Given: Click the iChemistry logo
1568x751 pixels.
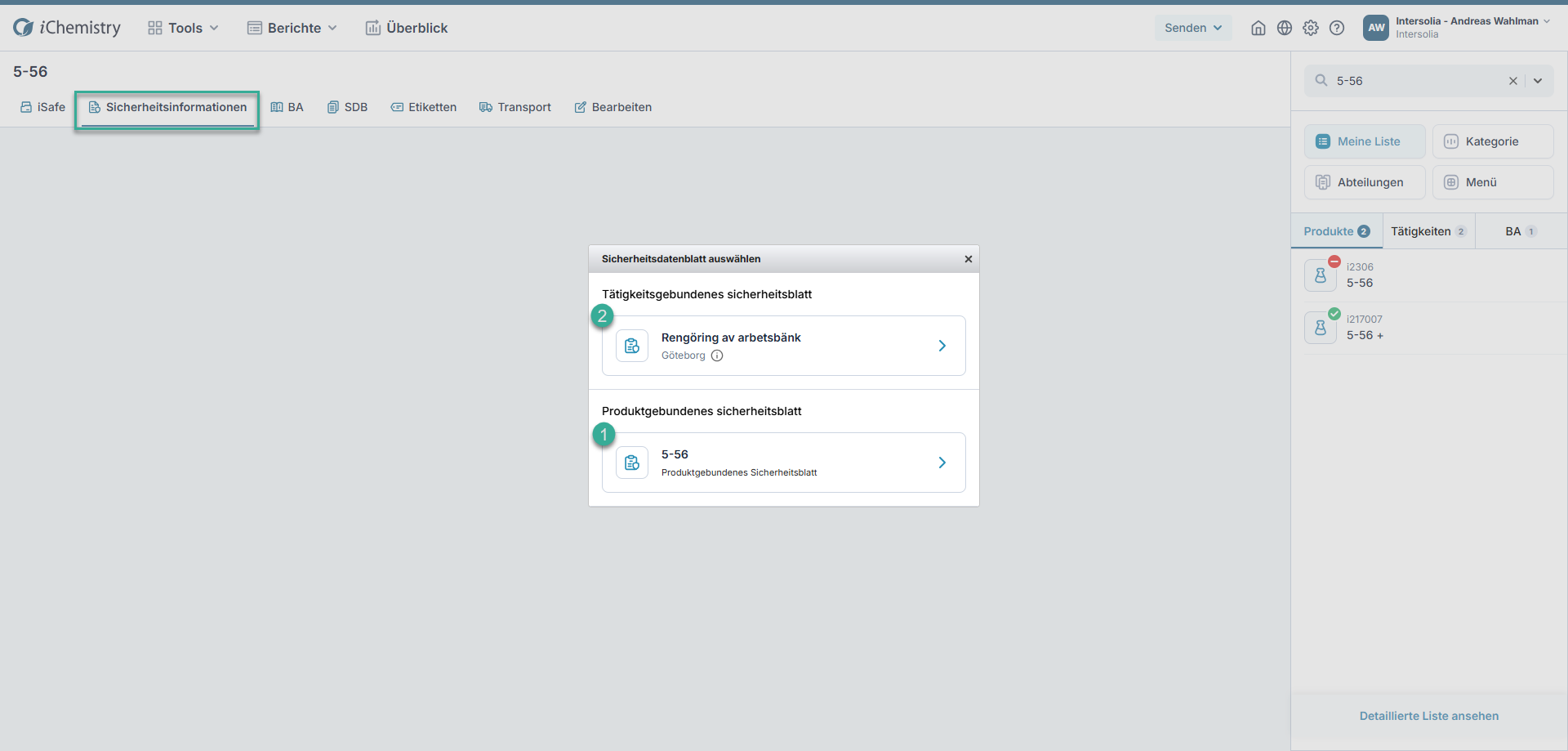Looking at the screenshot, I should pos(67,28).
